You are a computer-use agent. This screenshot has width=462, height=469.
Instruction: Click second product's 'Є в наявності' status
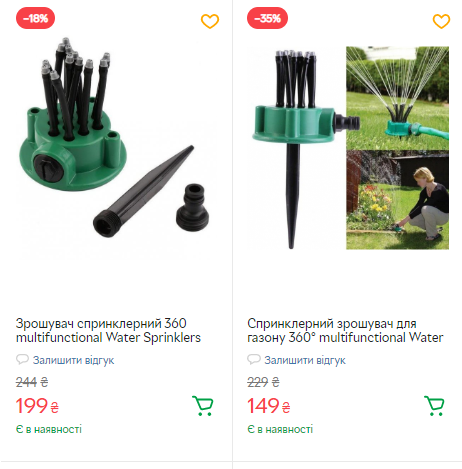(280, 429)
